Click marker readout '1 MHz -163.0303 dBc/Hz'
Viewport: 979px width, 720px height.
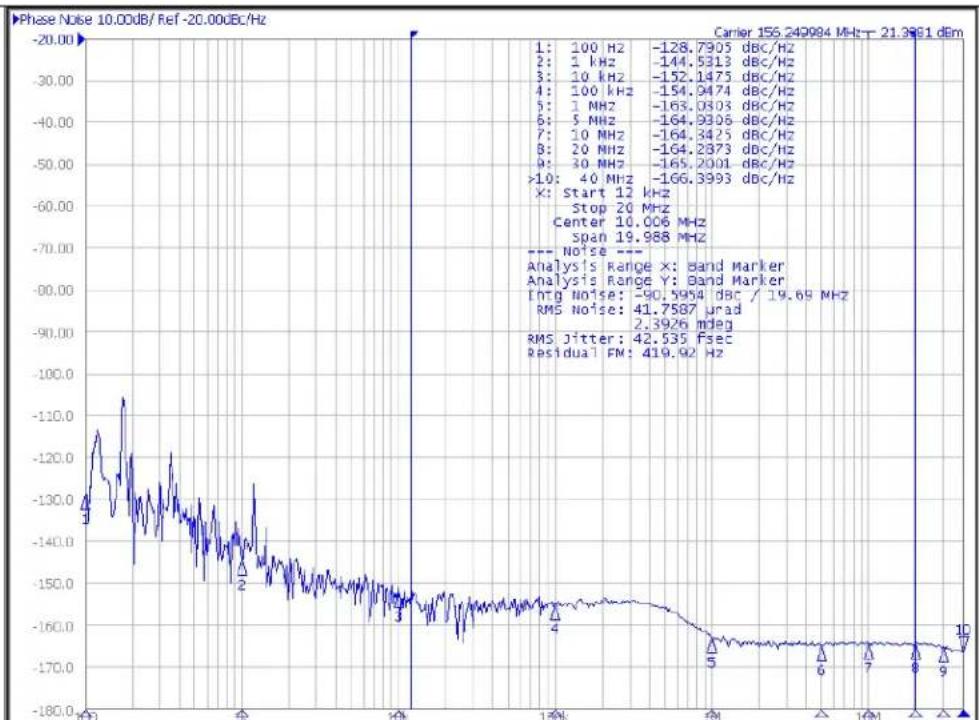664,106
